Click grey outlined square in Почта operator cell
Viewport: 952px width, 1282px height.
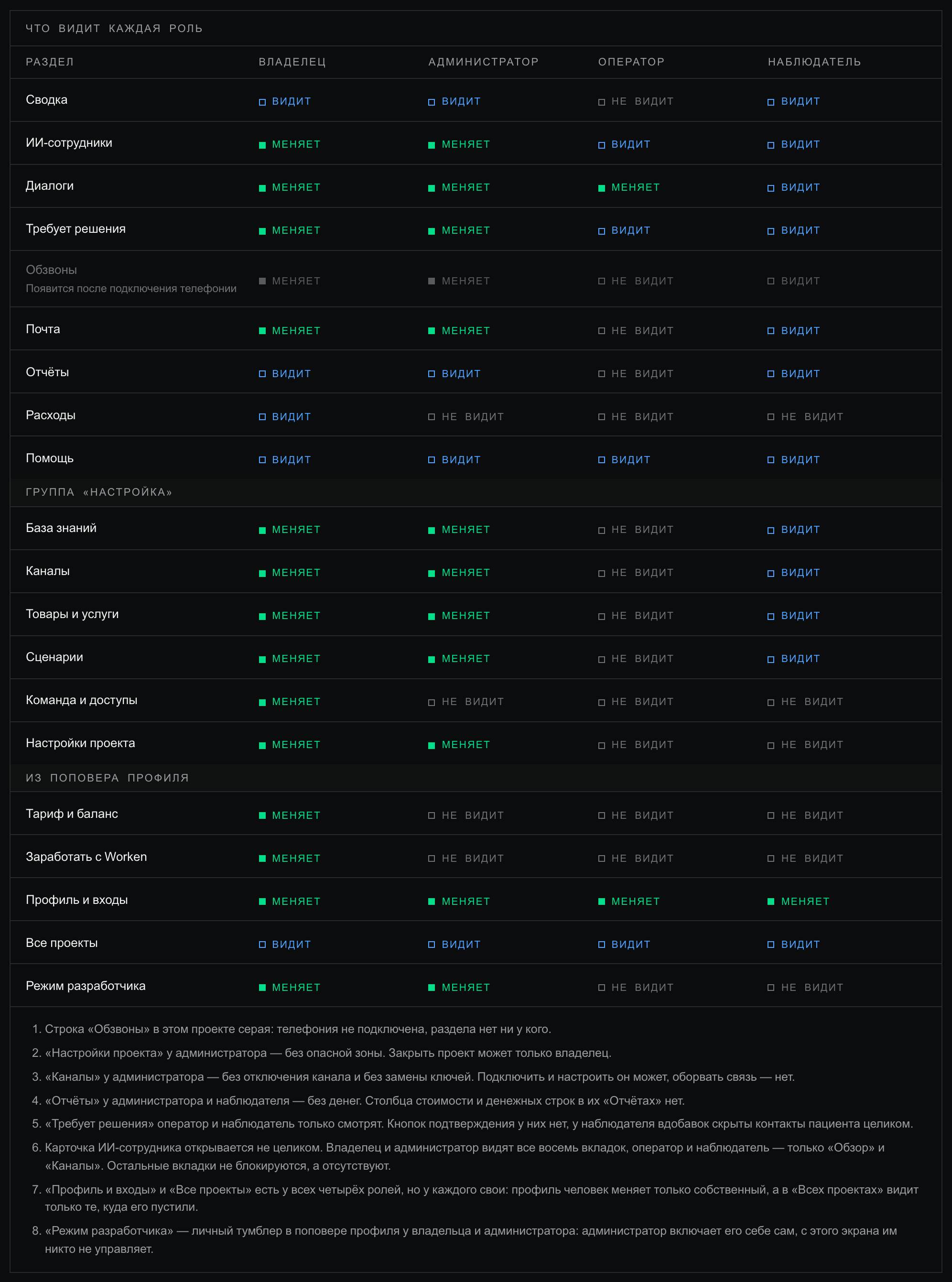(602, 331)
